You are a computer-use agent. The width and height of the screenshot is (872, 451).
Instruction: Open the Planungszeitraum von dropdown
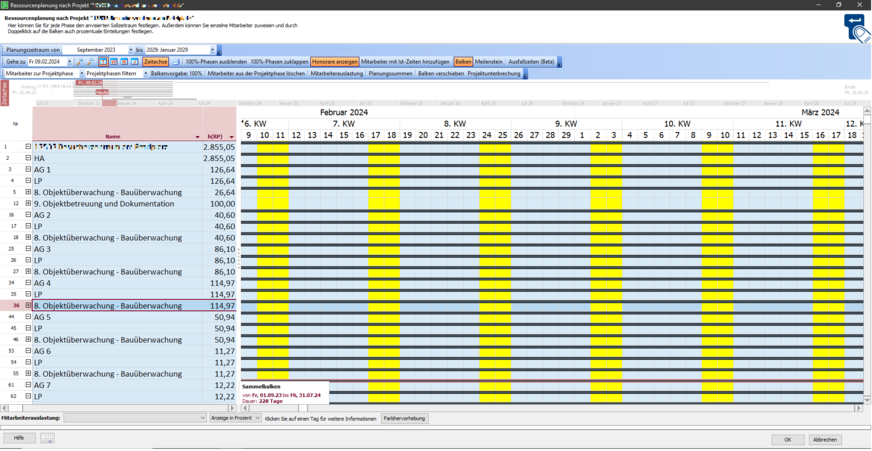click(x=130, y=50)
